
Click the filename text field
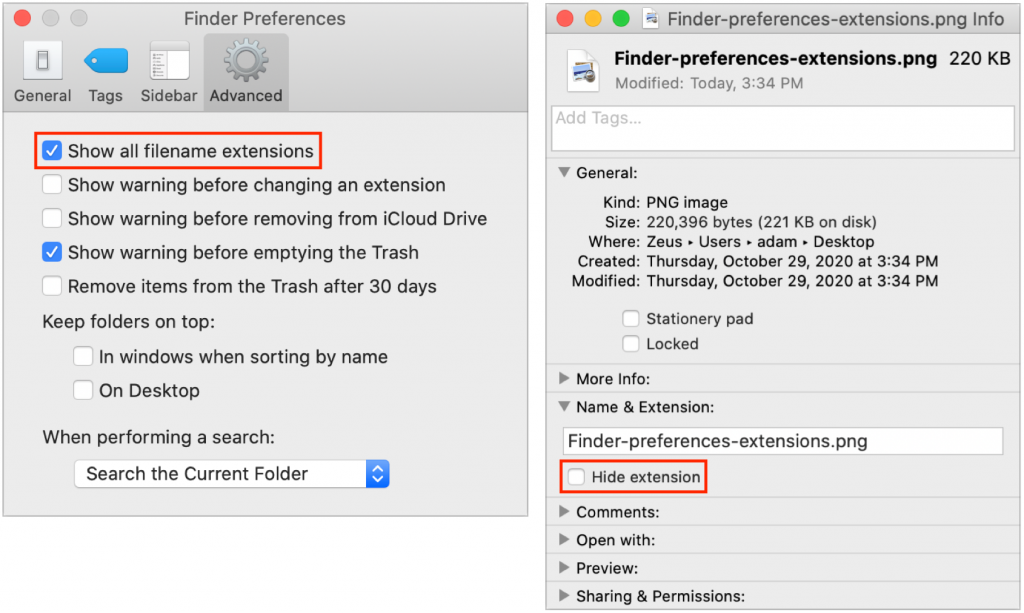point(782,441)
